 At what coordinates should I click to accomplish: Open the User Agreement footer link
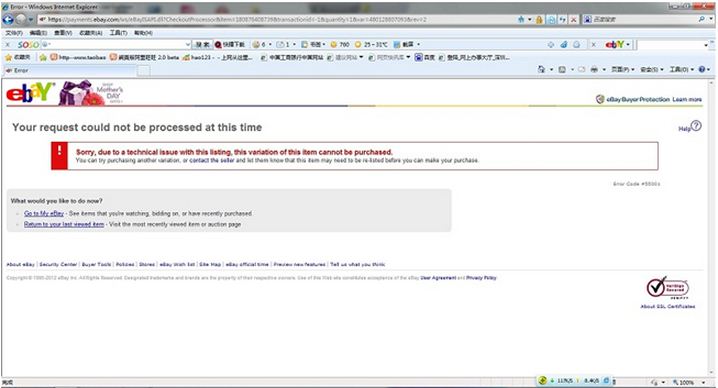click(x=438, y=278)
